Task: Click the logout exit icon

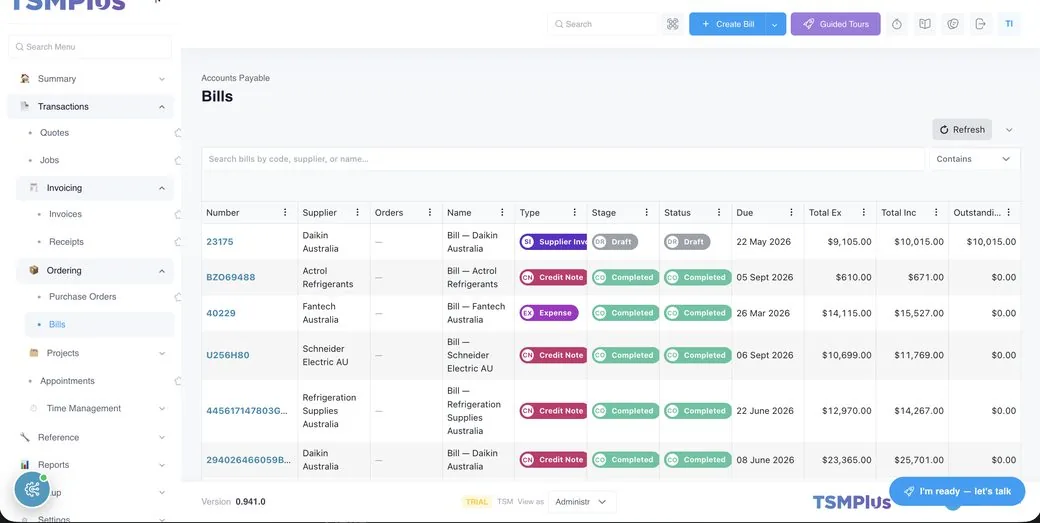Action: click(981, 24)
